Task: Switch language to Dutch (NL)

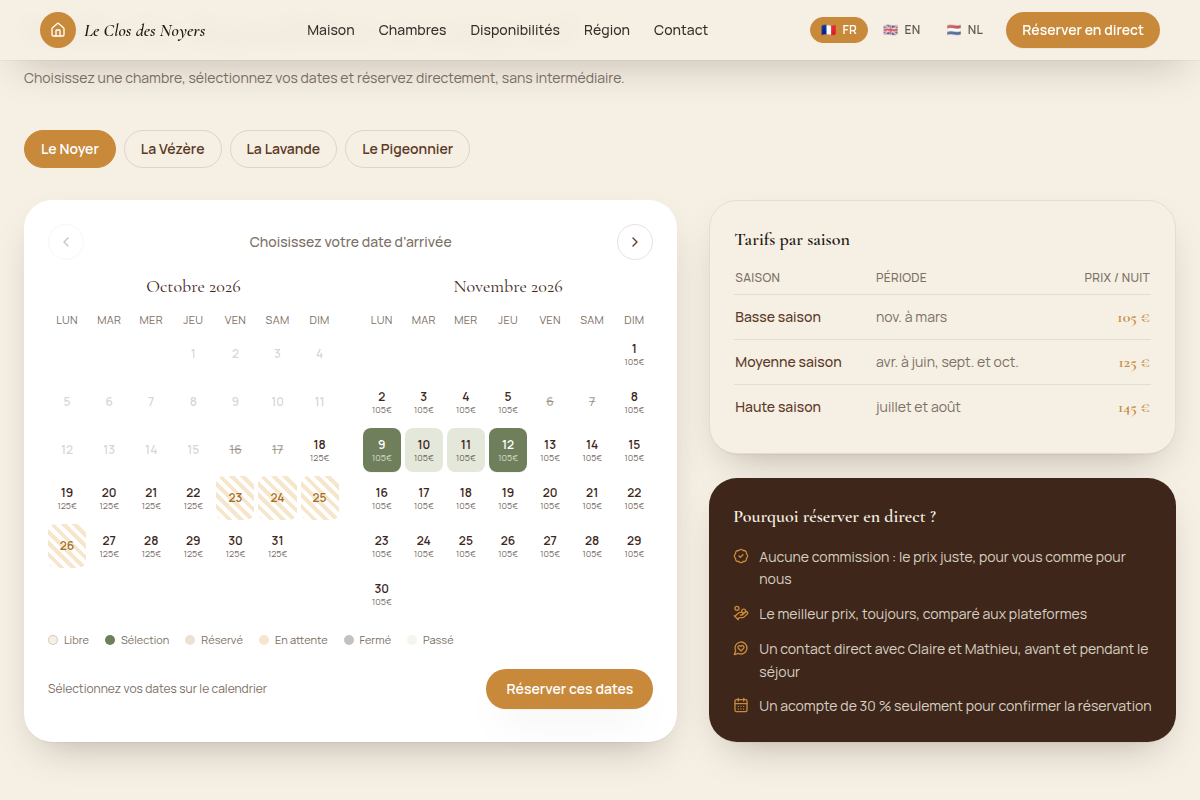Action: click(x=965, y=30)
